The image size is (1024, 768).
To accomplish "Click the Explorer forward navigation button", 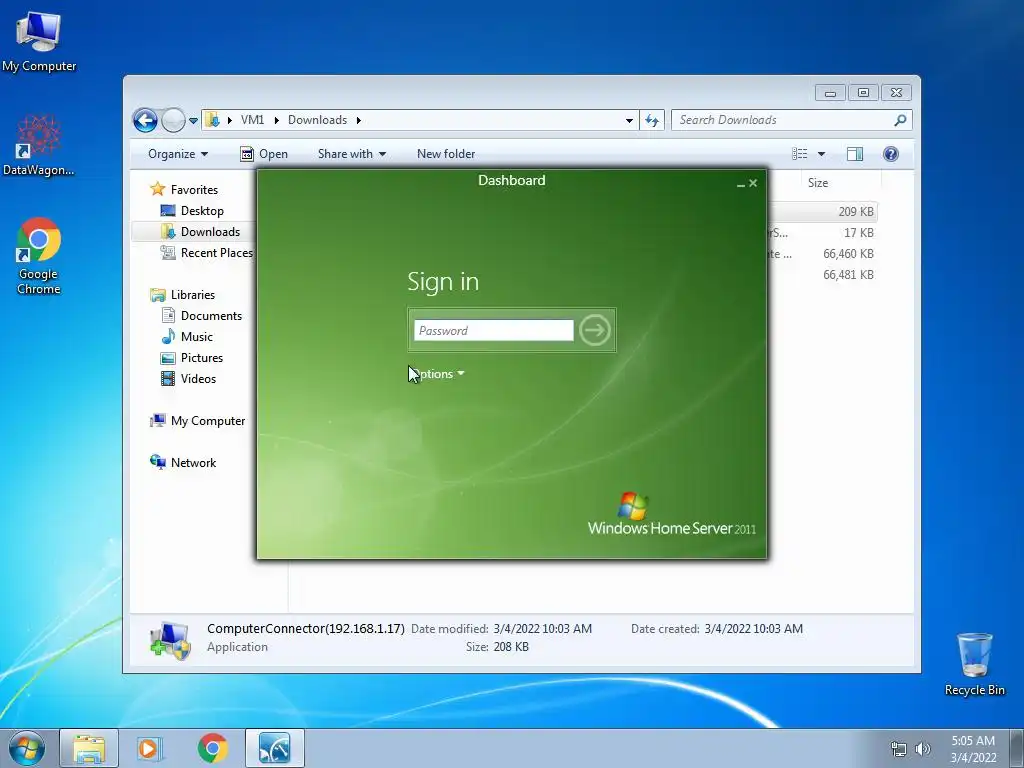I will click(173, 120).
